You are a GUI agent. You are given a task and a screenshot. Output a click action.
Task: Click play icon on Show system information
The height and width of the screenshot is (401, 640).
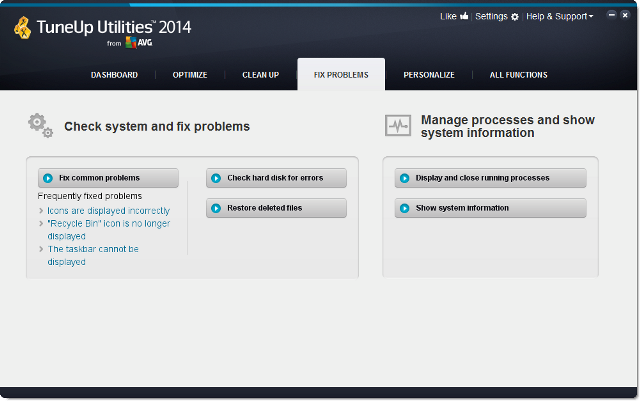pos(404,208)
